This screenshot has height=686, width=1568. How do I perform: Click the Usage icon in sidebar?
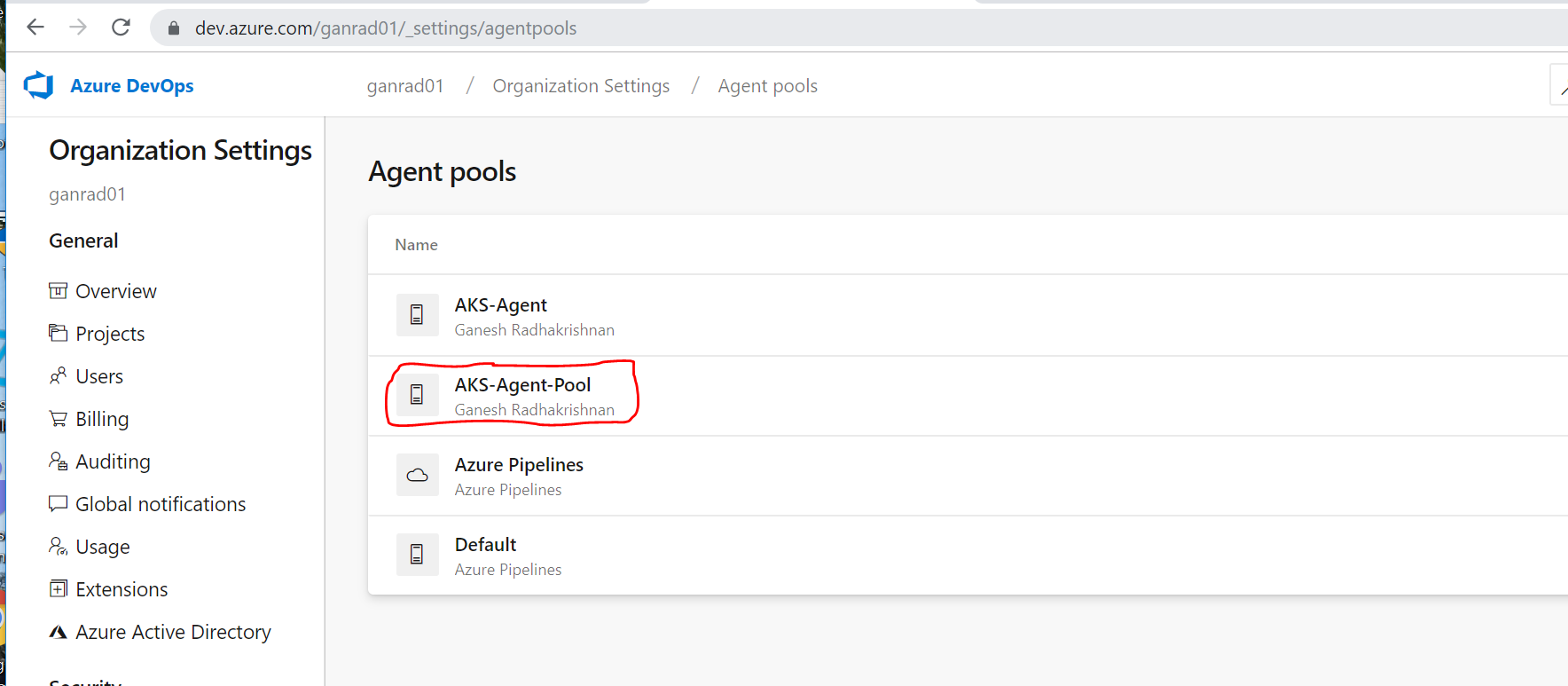click(x=59, y=546)
